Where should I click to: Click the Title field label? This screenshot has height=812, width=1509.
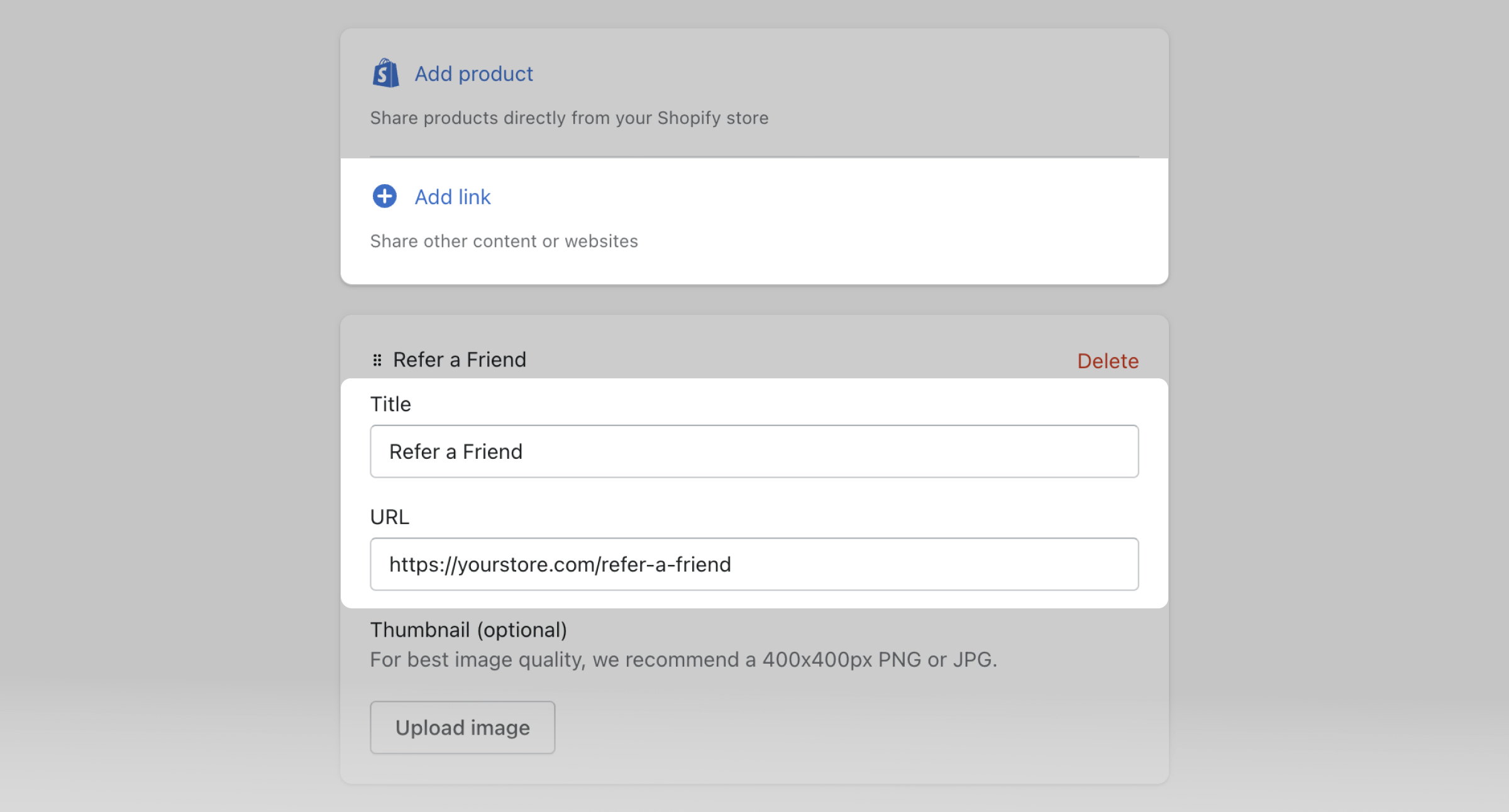click(x=390, y=404)
